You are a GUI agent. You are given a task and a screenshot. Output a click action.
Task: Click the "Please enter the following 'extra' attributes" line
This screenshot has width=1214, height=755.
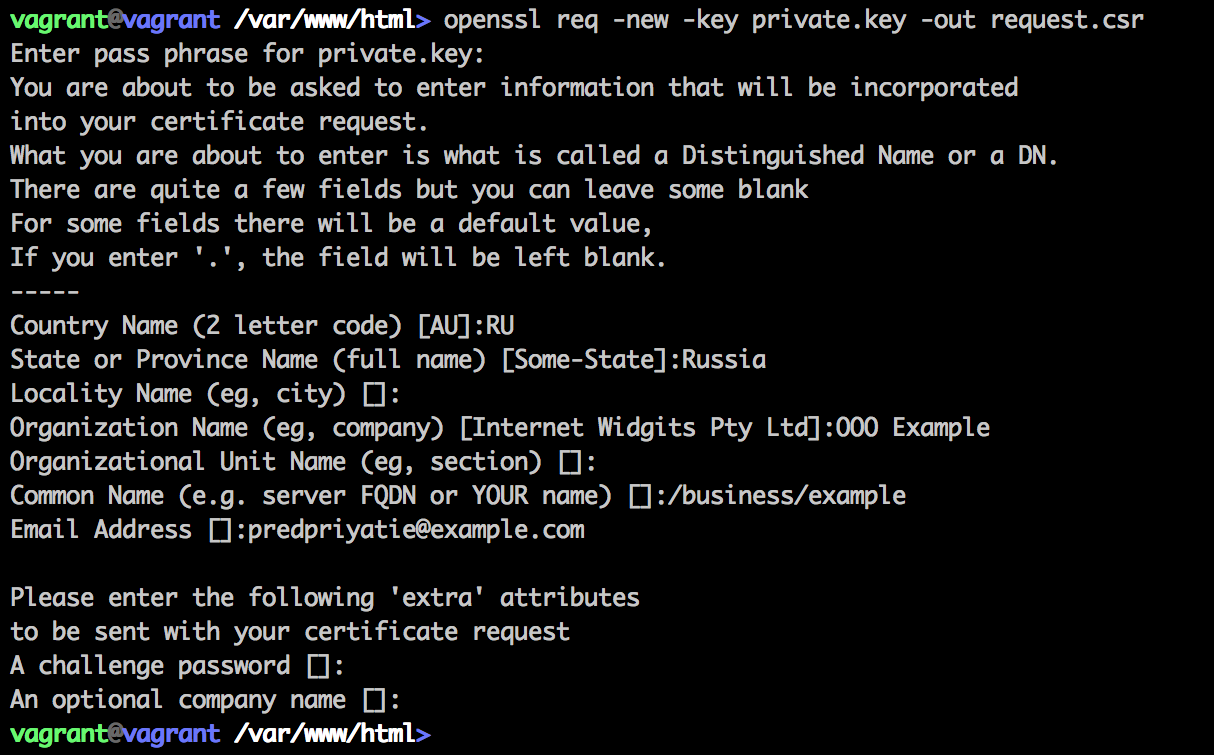point(325,597)
